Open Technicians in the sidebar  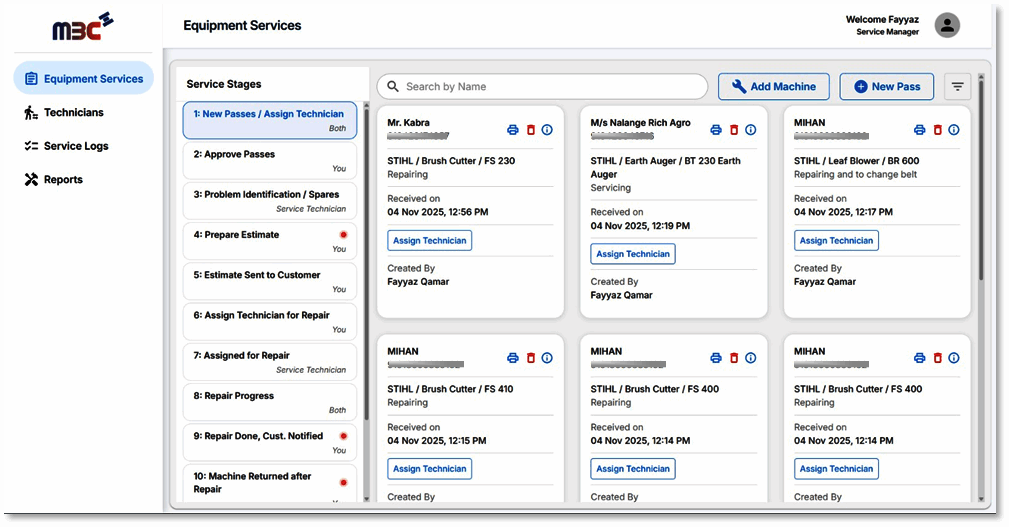click(x=73, y=113)
